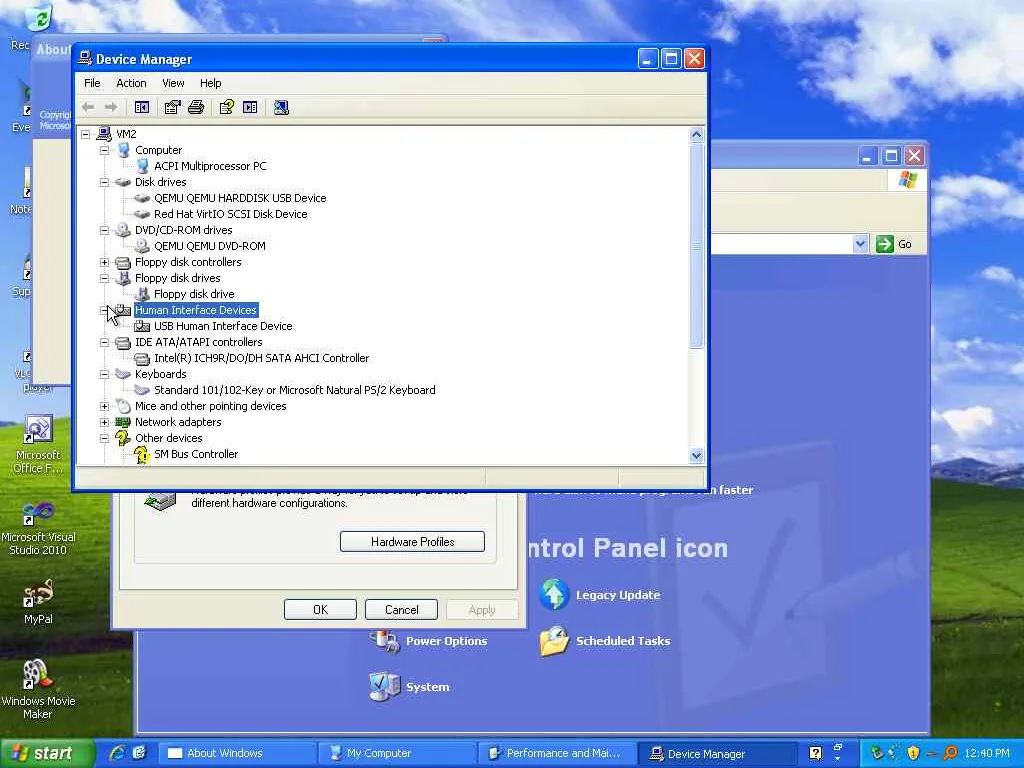1024x768 pixels.
Task: Open Scheduled Tasks in Control Panel
Action: coord(605,641)
